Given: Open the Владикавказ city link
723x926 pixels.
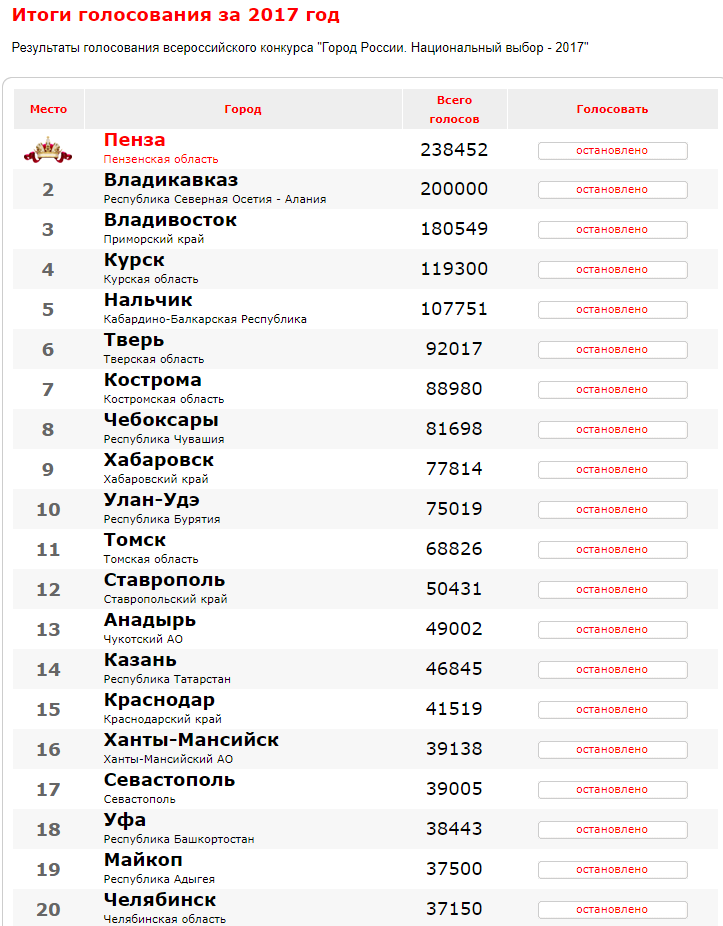Looking at the screenshot, I should pos(171,180).
